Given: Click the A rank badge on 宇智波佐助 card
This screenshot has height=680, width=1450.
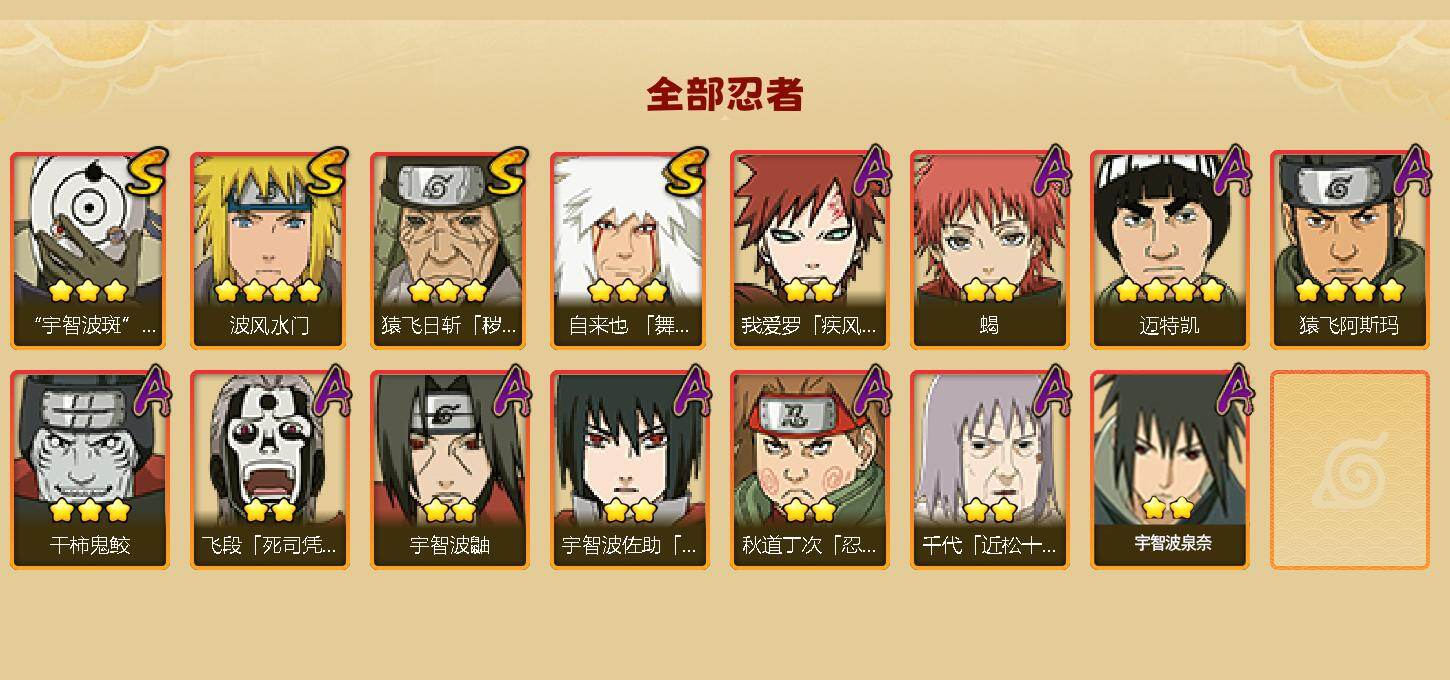Looking at the screenshot, I should [x=692, y=390].
